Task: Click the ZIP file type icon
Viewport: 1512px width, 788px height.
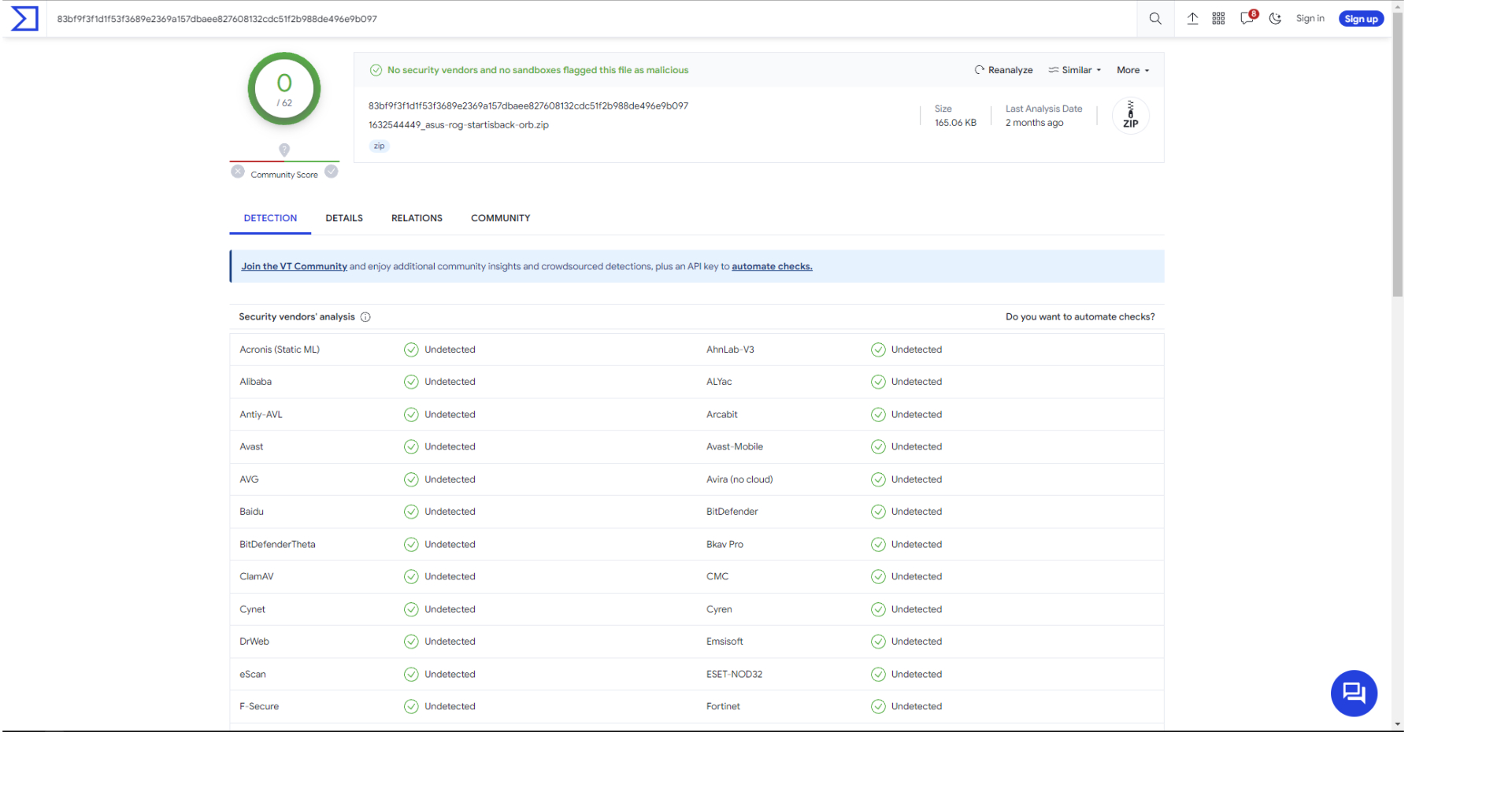Action: tap(1131, 115)
